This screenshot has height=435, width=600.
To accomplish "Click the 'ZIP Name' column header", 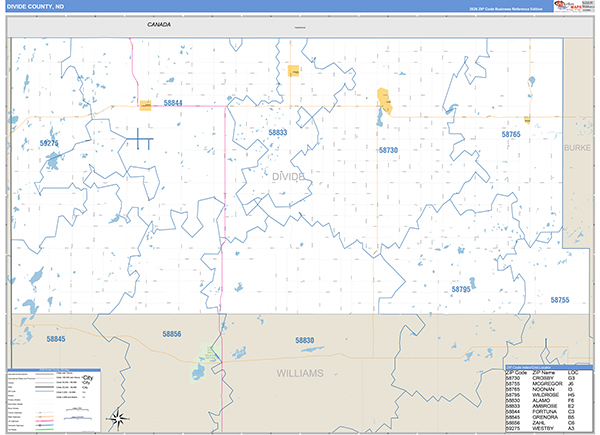I will pyautogui.click(x=543, y=372).
